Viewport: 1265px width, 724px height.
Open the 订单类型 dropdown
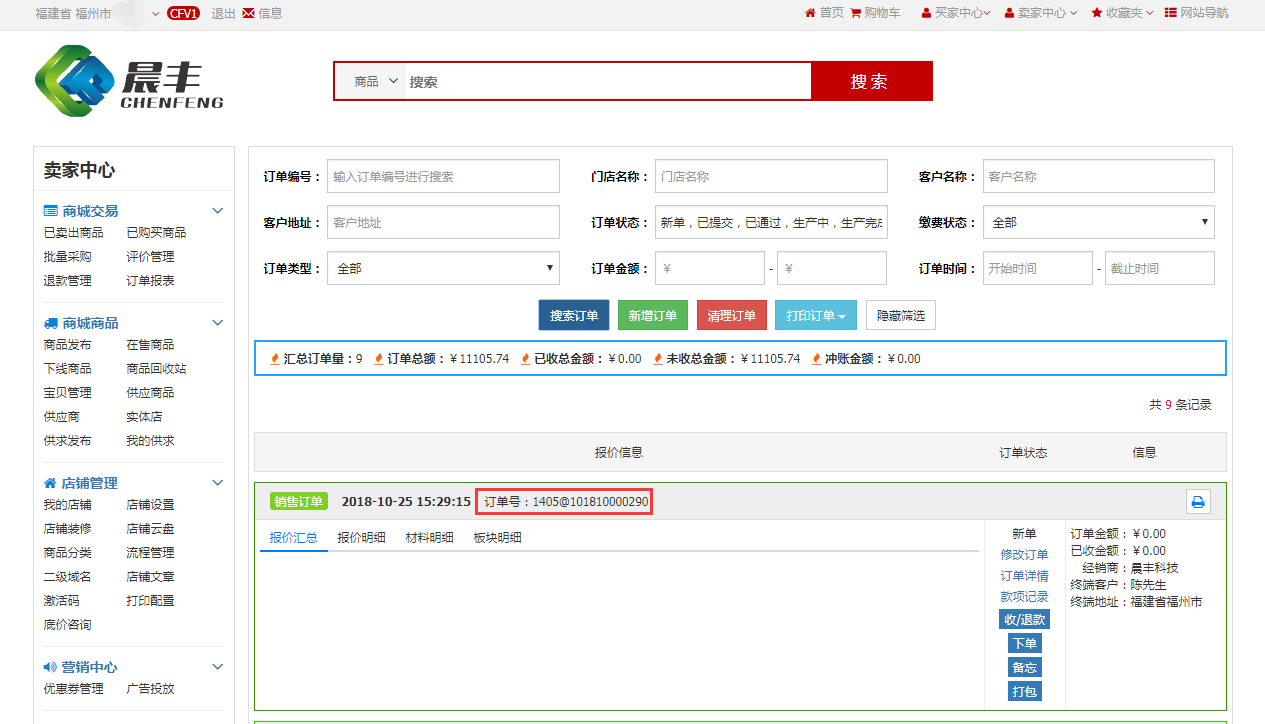tap(443, 268)
